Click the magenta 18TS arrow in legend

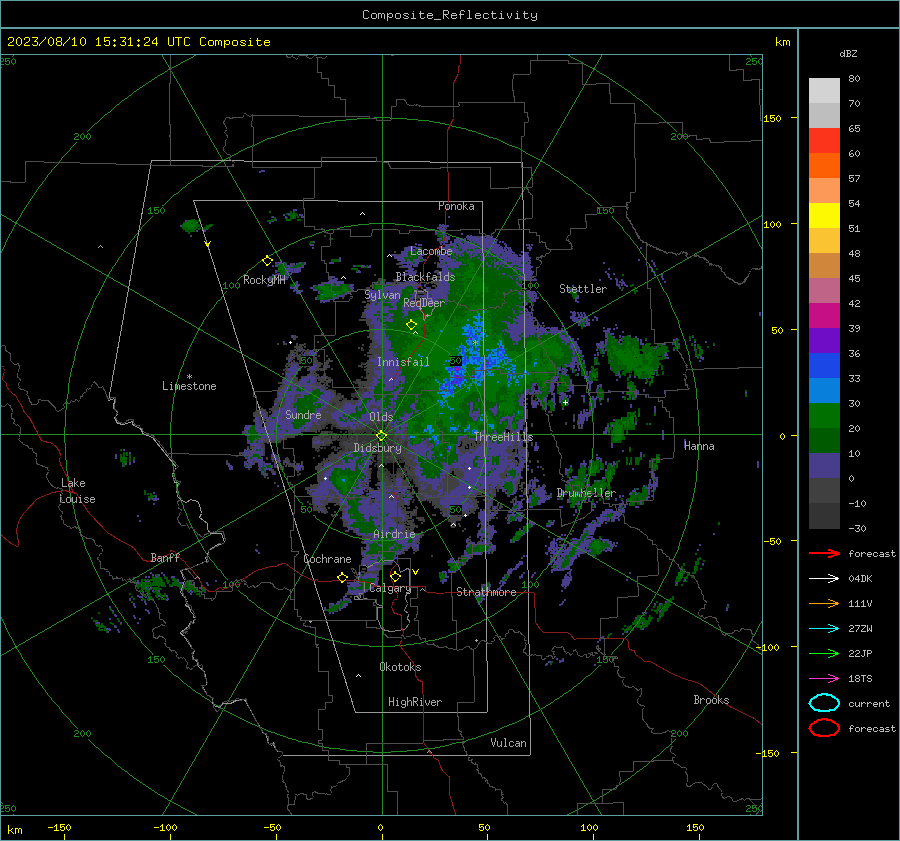point(824,679)
